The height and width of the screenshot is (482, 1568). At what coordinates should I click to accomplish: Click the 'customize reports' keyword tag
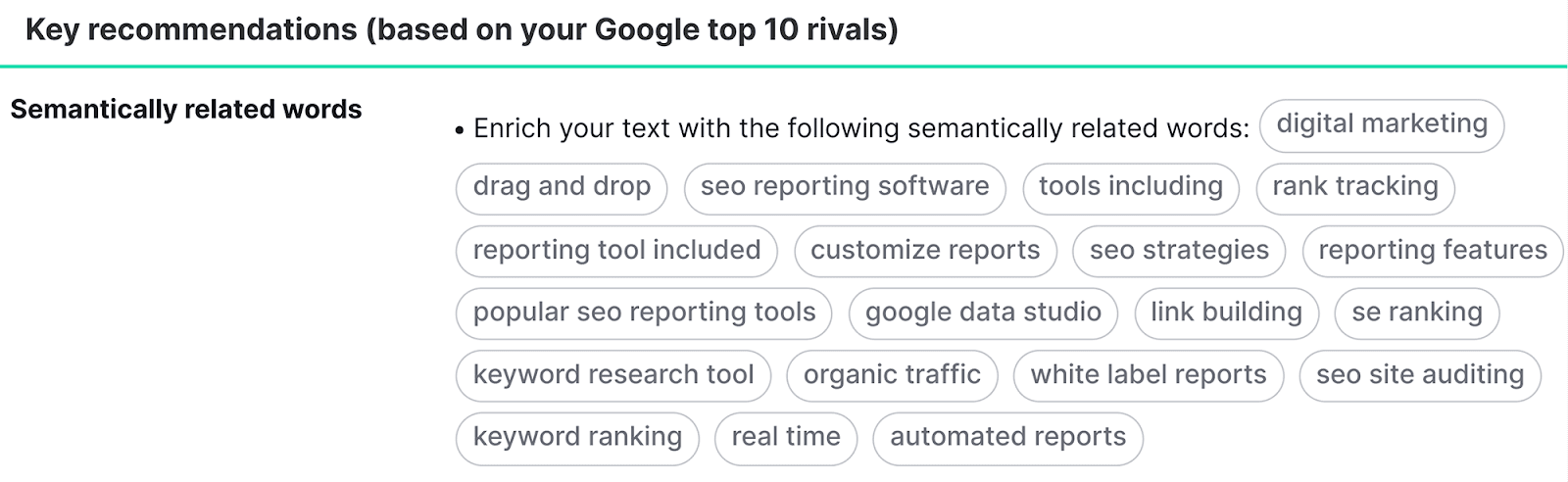pyautogui.click(x=925, y=251)
